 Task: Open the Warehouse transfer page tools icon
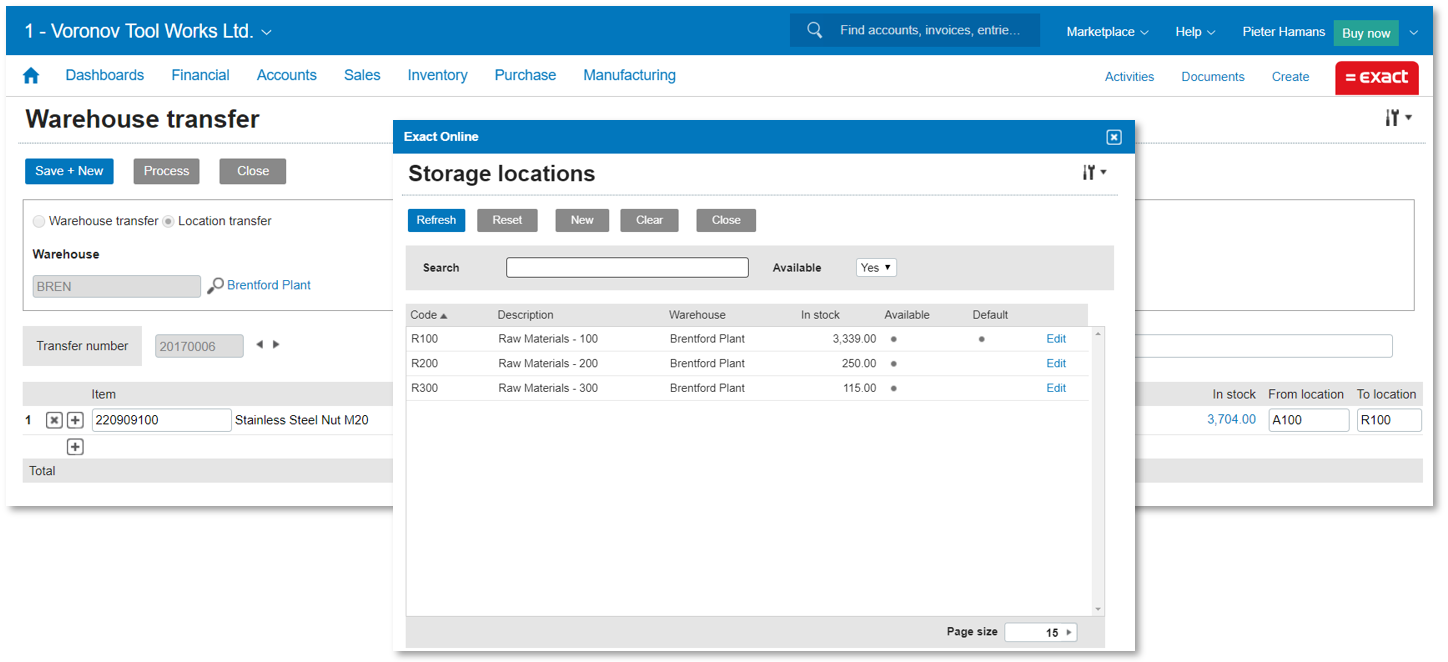tap(1397, 118)
